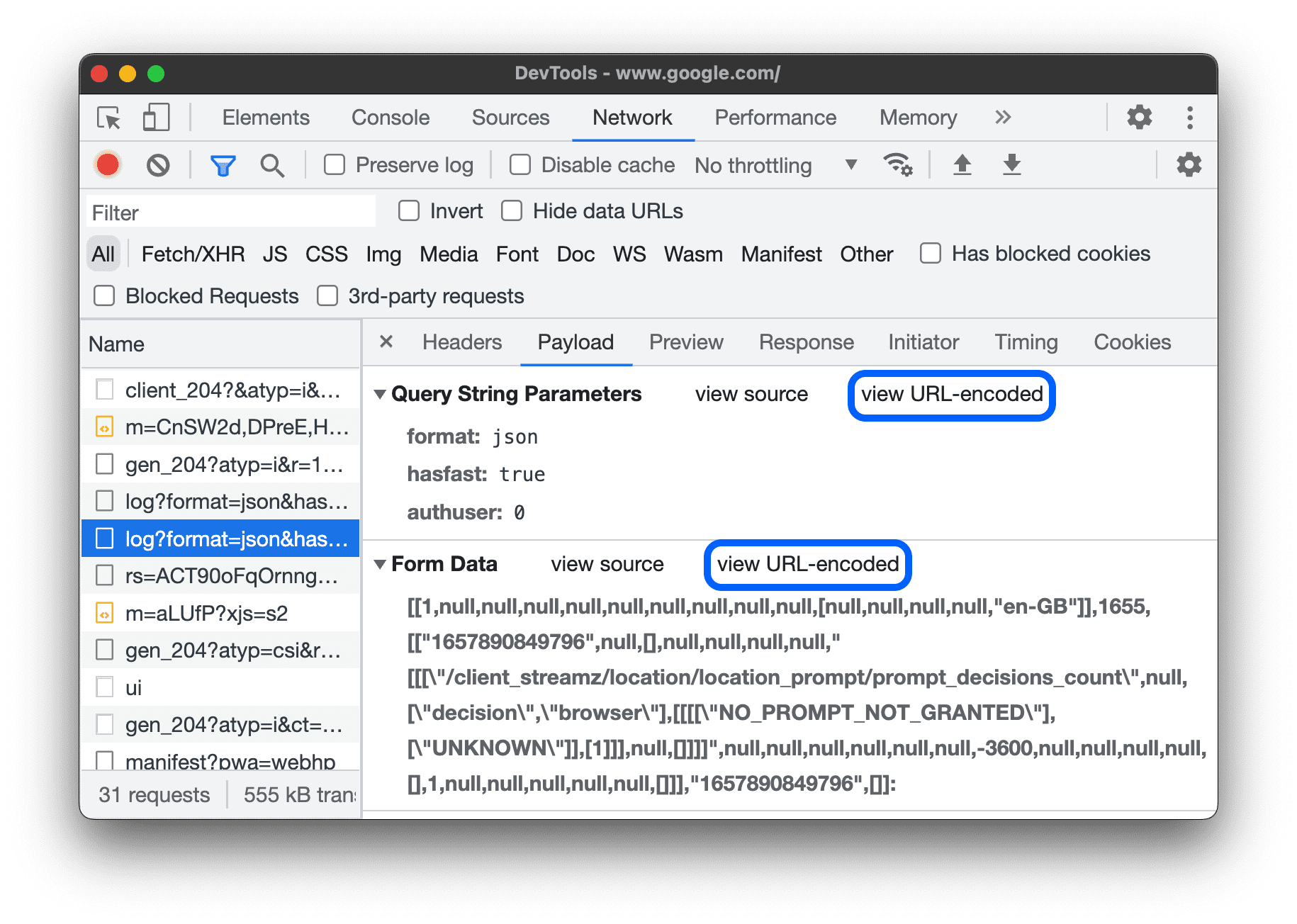Open the Performance panel tab
This screenshot has height=924, width=1297.
pyautogui.click(x=775, y=118)
